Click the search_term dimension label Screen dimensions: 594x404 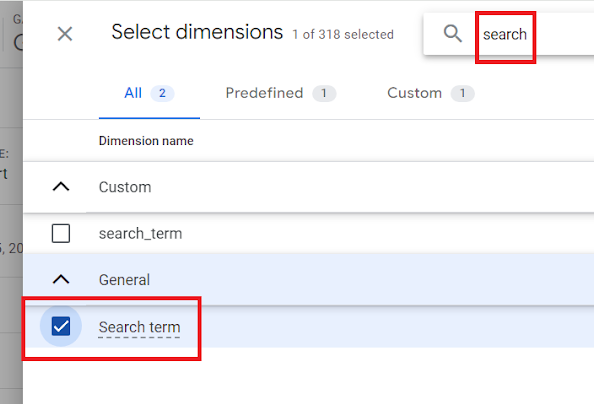click(x=141, y=233)
